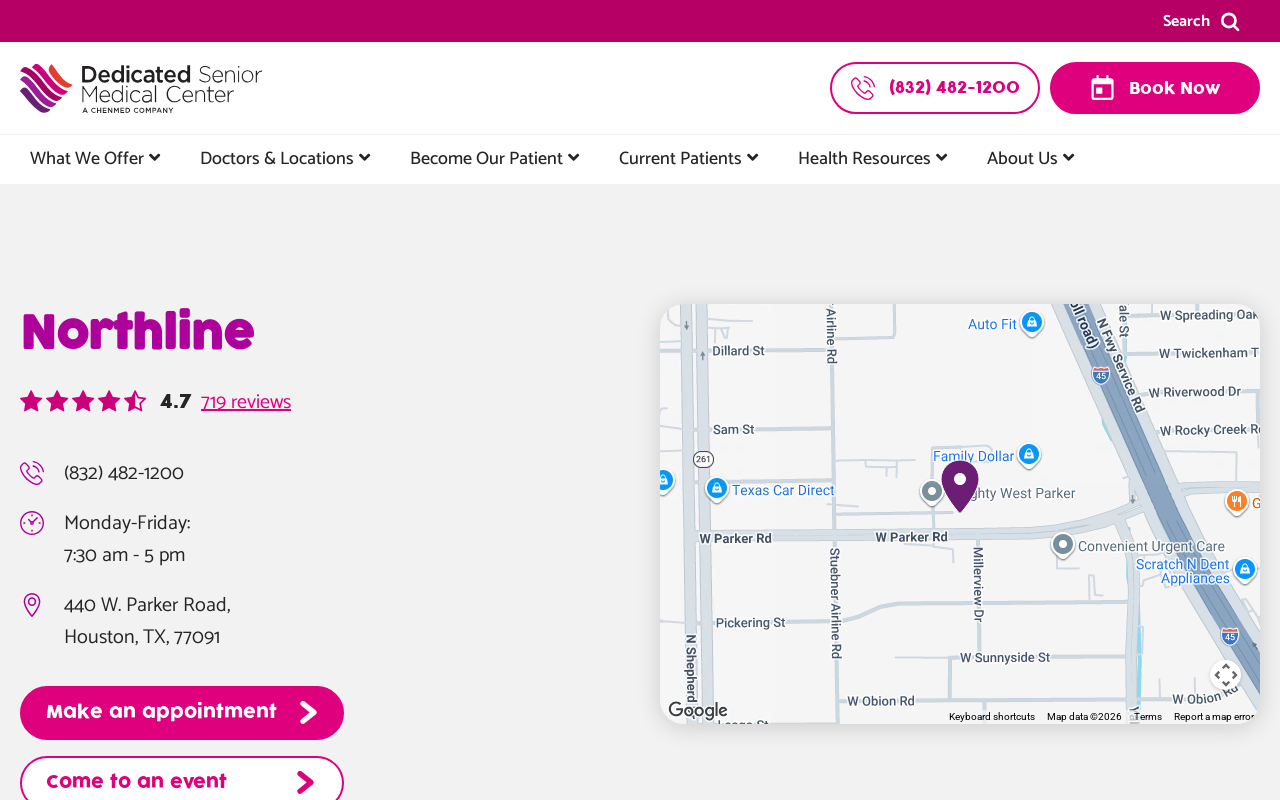
Task: Expand the Health Resources menu
Action: 873,158
